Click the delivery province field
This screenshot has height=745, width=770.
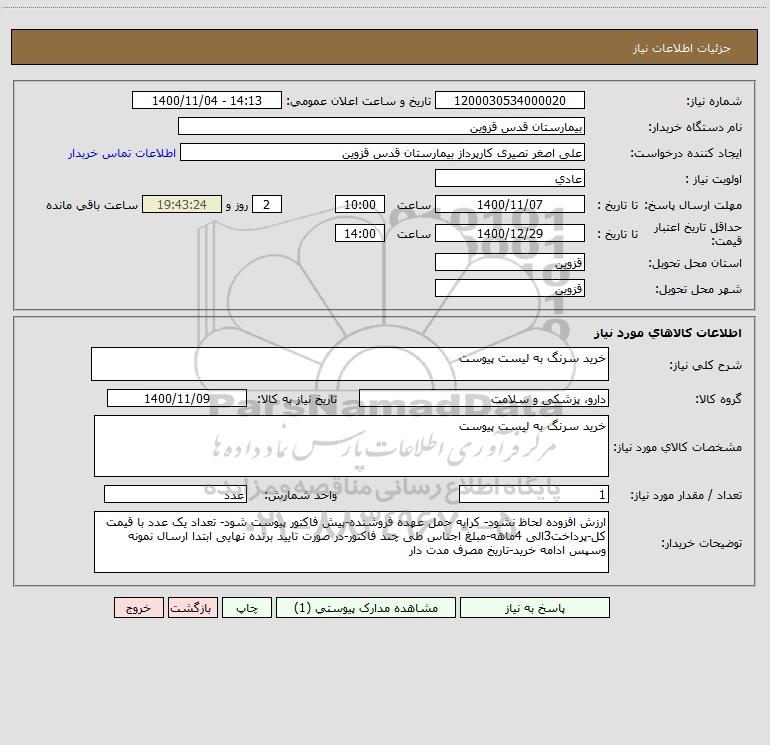pos(510,263)
